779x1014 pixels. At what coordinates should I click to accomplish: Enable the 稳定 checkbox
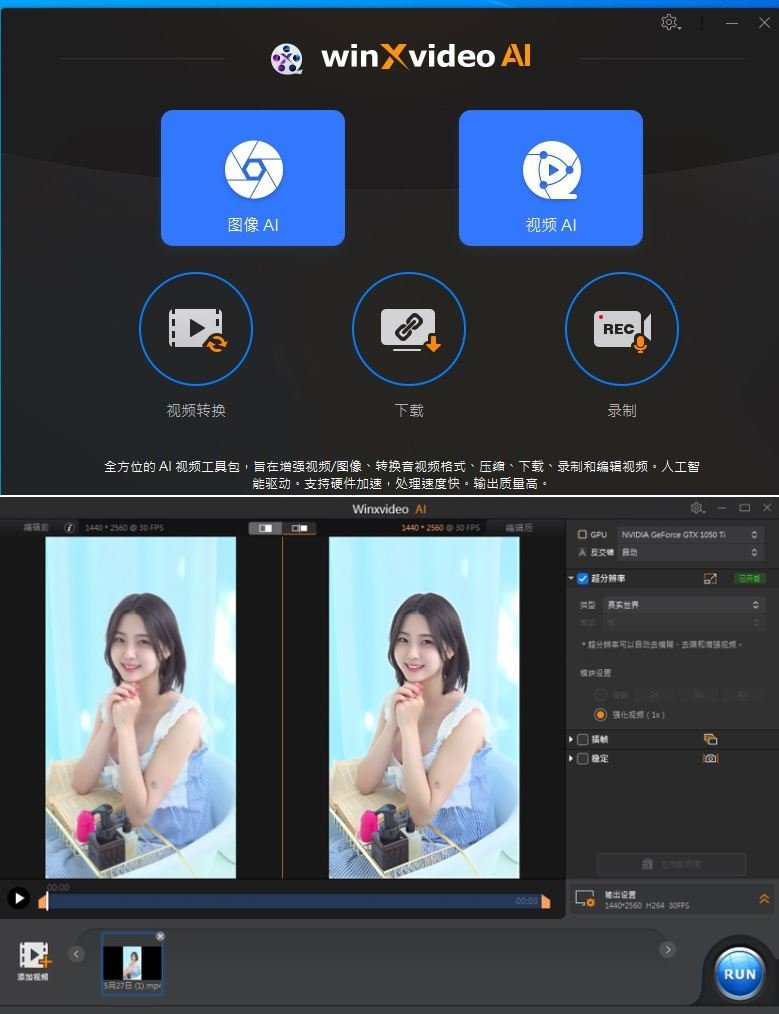583,759
